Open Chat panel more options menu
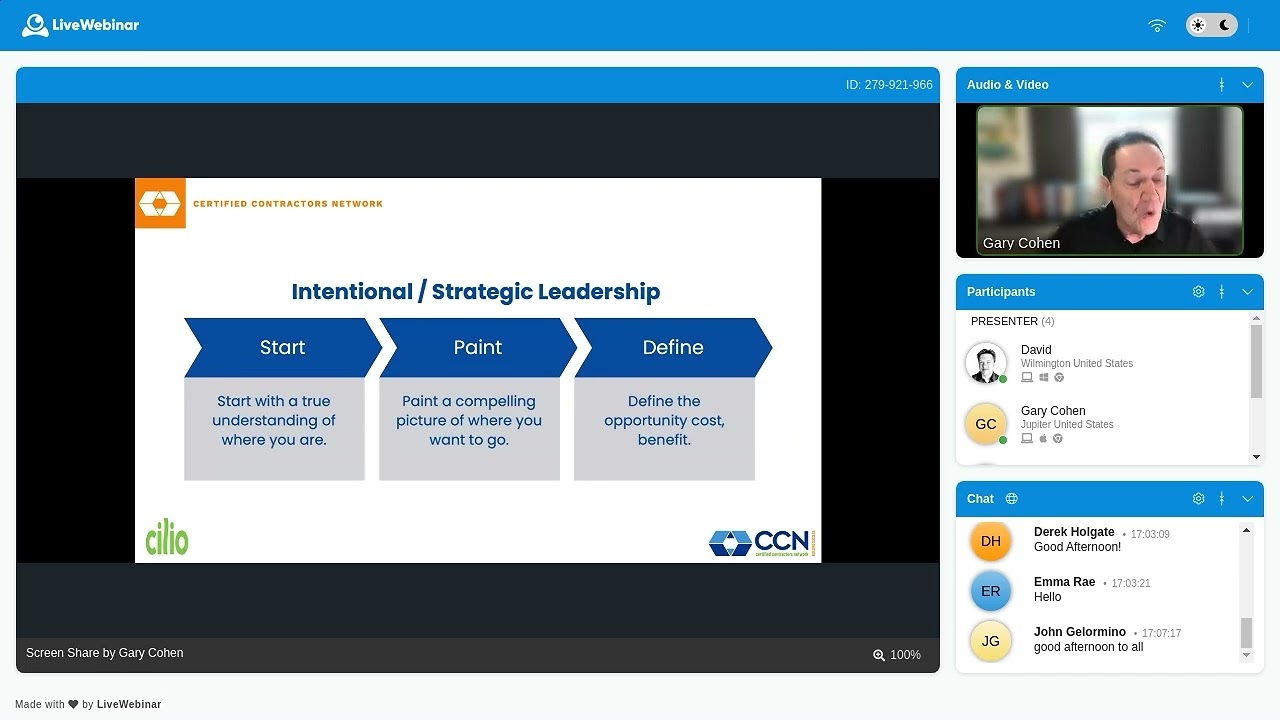Viewport: 1280px width, 720px height. [1221, 499]
